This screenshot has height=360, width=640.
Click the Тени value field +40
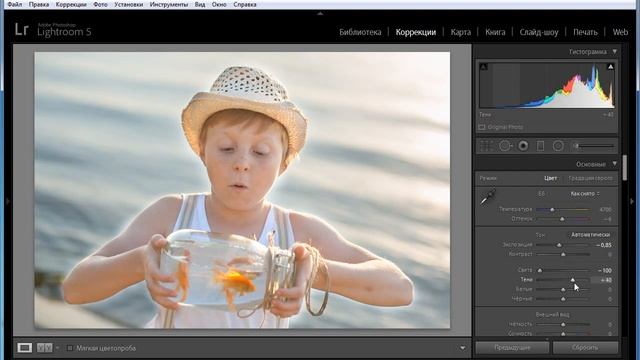(x=602, y=280)
